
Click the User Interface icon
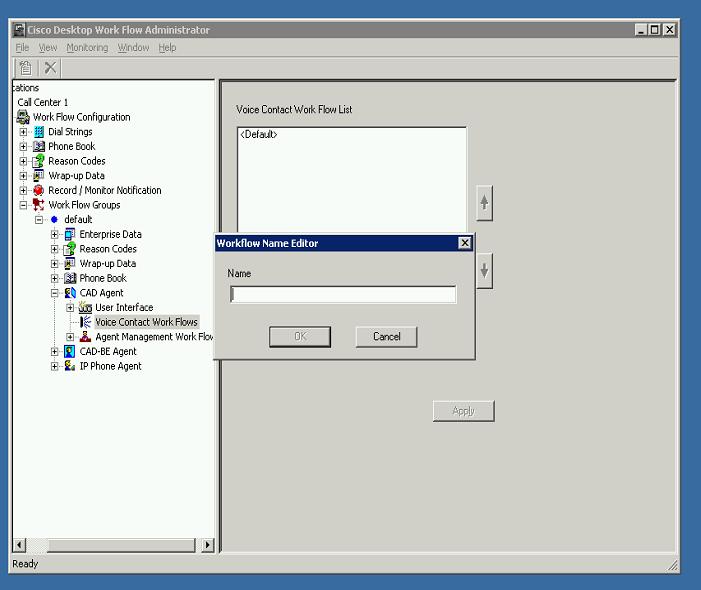tap(85, 308)
